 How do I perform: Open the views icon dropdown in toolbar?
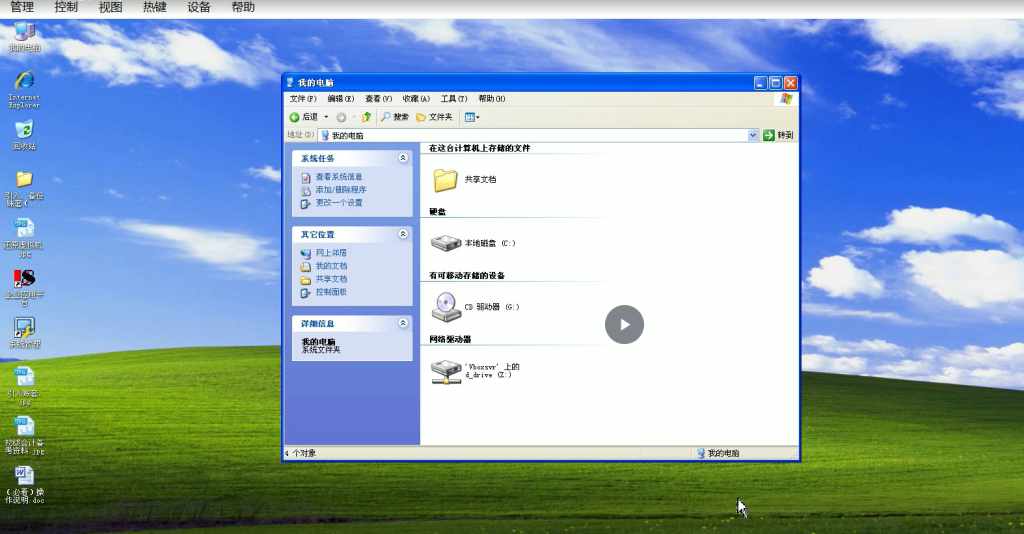click(472, 118)
